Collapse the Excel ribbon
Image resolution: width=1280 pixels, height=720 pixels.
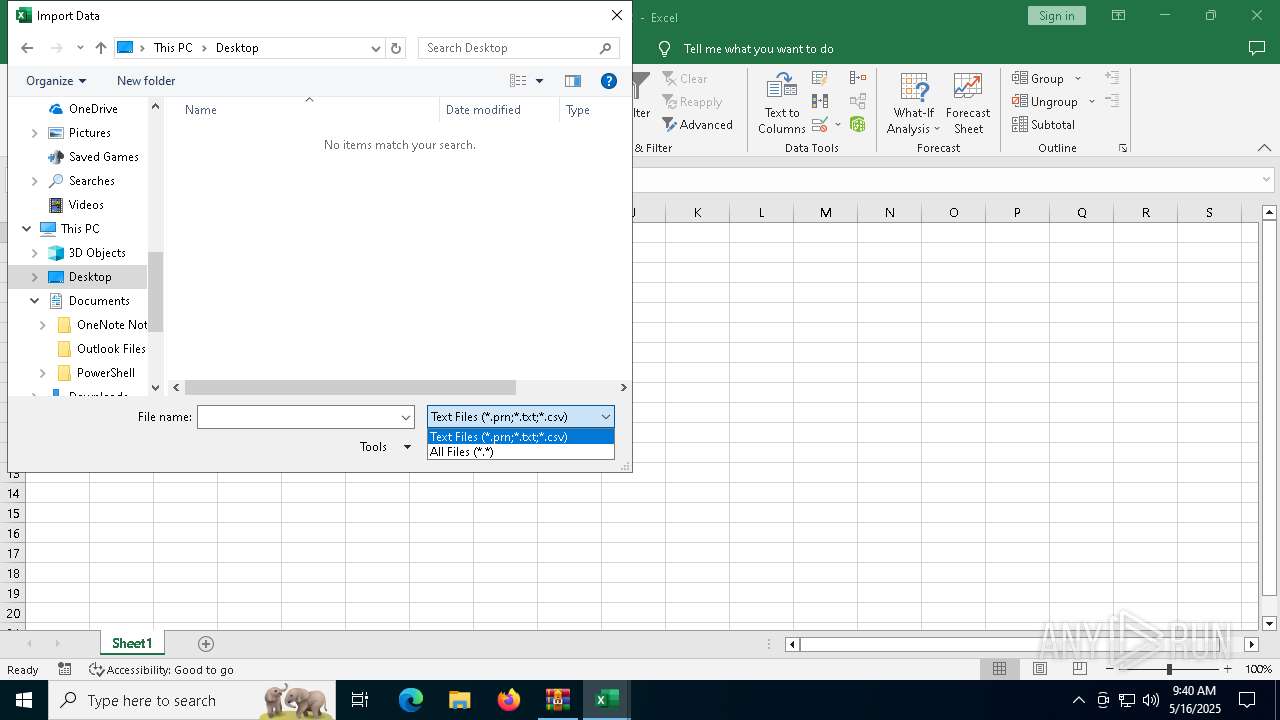(x=1264, y=148)
